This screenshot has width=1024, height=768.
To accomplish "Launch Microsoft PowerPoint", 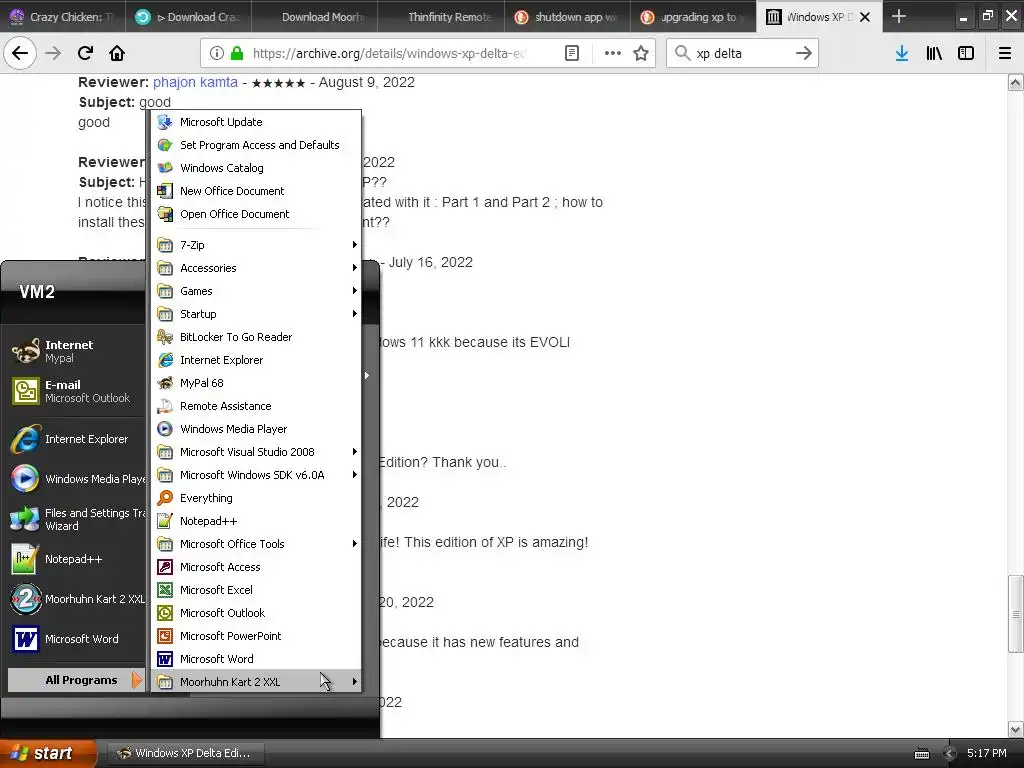I will point(256,636).
